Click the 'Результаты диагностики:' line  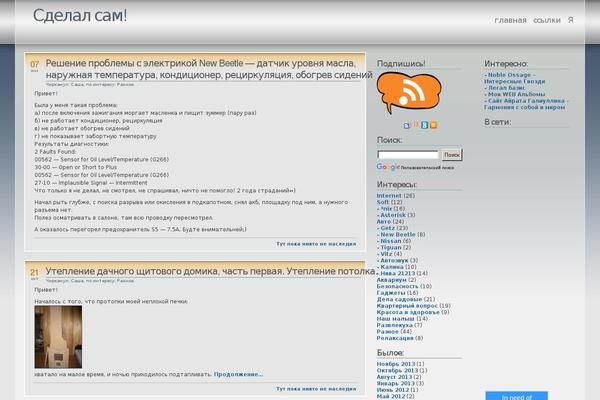(x=72, y=144)
